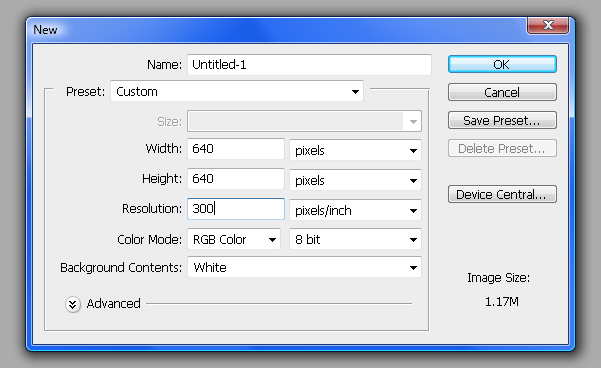Click the Advanced label text
The width and height of the screenshot is (601, 368).
113,304
